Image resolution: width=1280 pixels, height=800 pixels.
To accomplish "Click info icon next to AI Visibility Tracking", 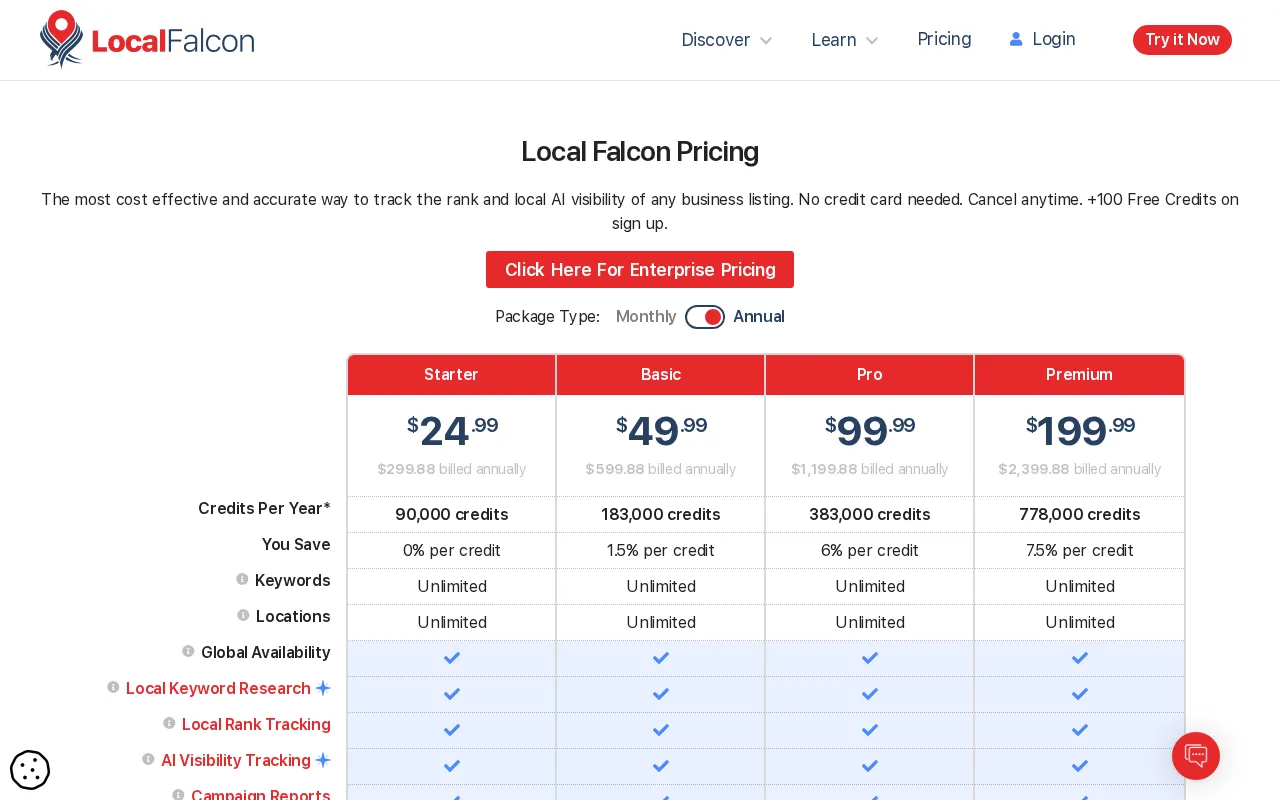I will (148, 759).
